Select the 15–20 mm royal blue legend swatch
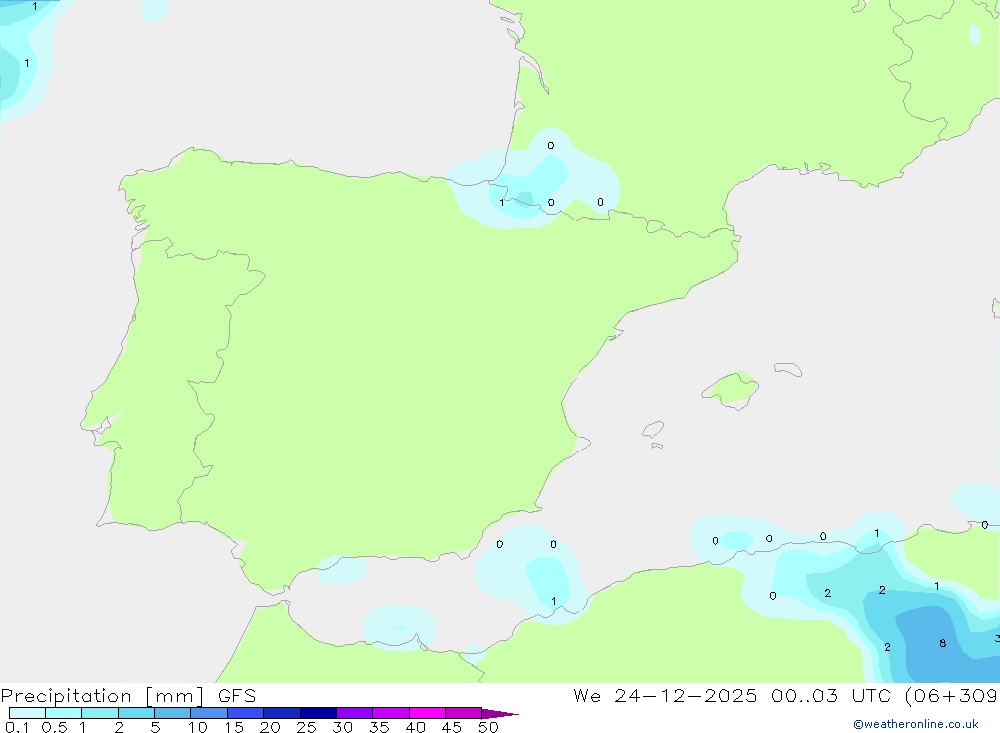 [245, 713]
